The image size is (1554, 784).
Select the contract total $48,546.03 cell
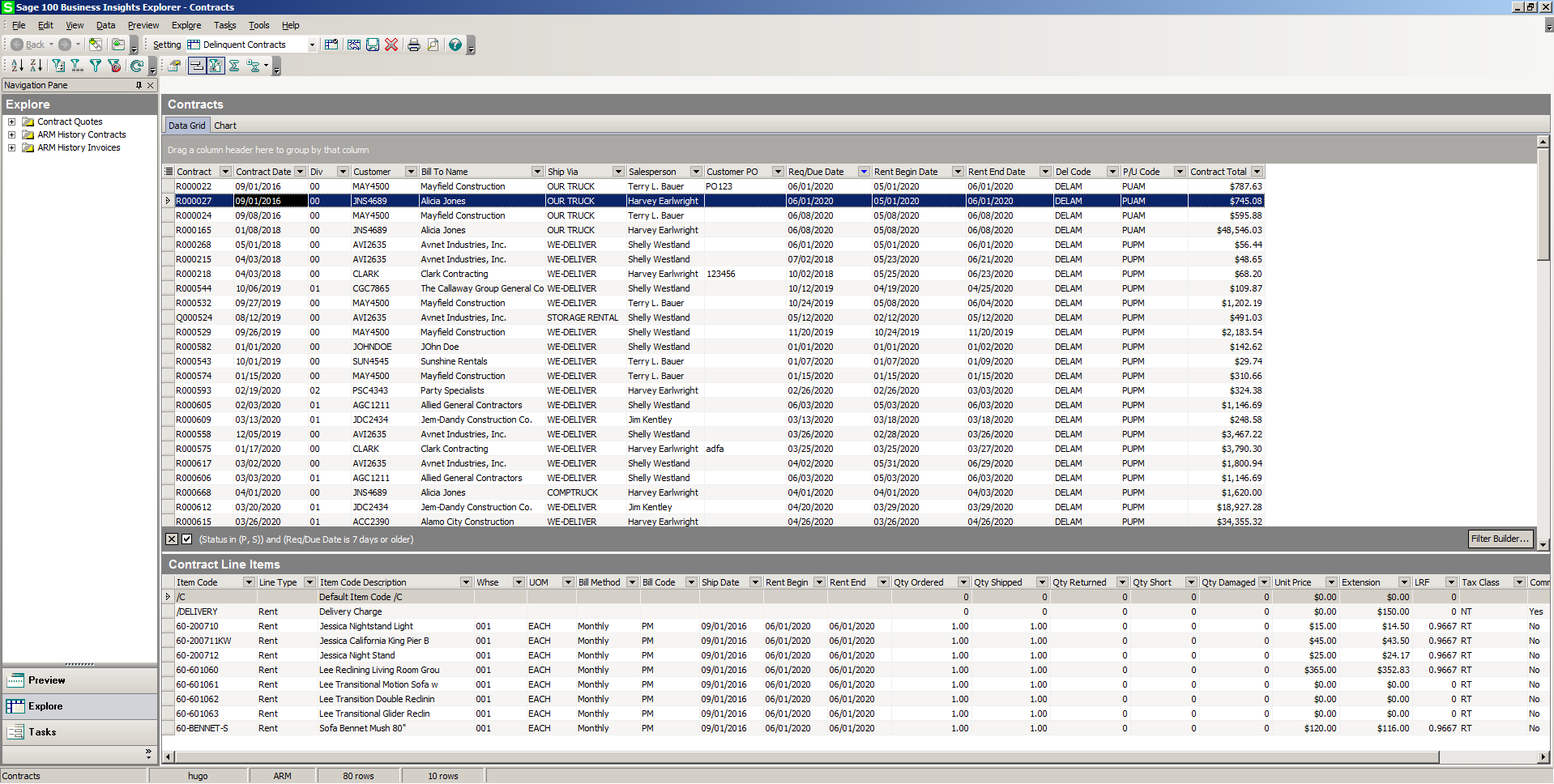pyautogui.click(x=1225, y=230)
